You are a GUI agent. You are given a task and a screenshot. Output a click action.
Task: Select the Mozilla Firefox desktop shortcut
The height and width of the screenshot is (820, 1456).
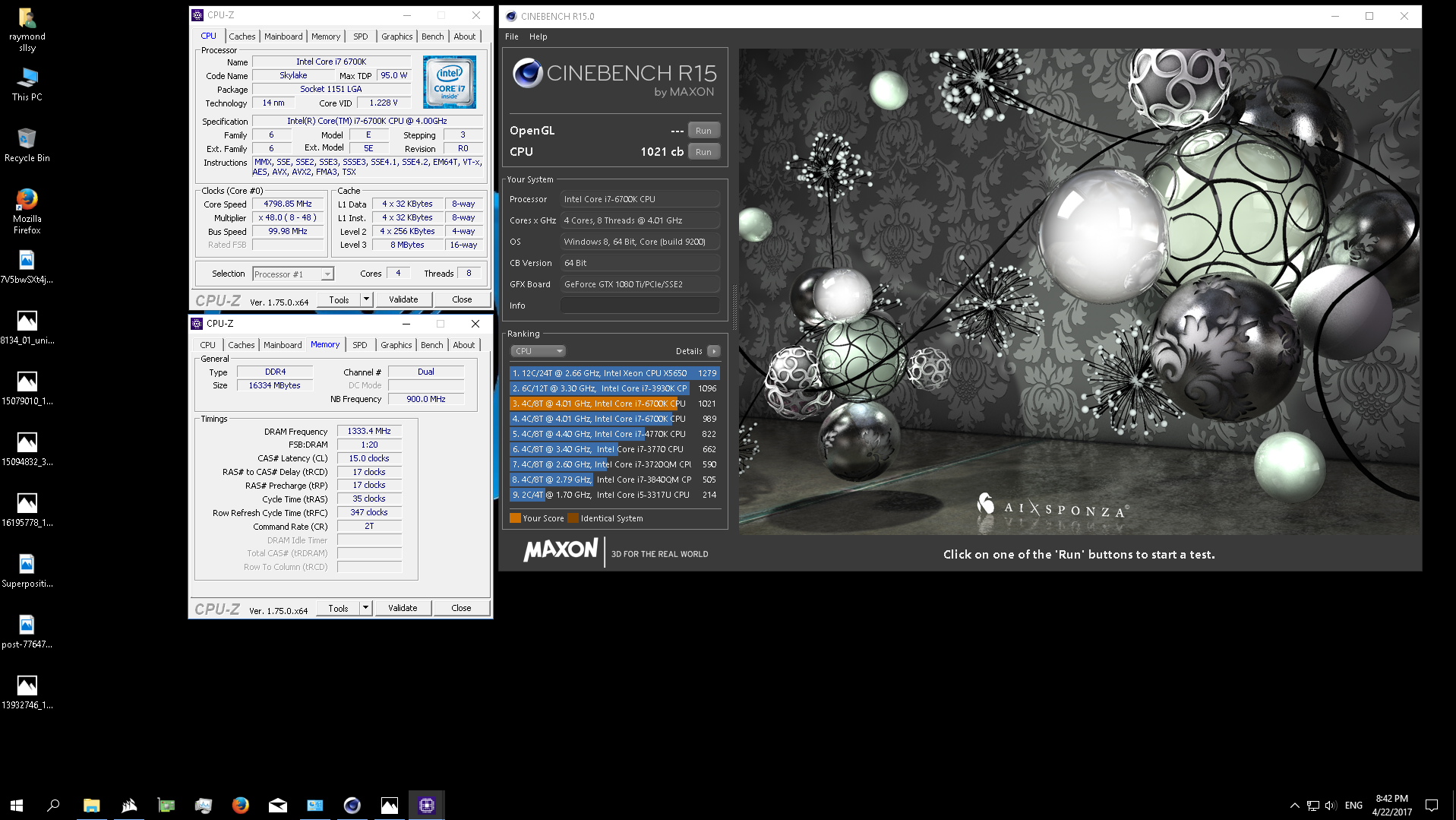pyautogui.click(x=27, y=211)
